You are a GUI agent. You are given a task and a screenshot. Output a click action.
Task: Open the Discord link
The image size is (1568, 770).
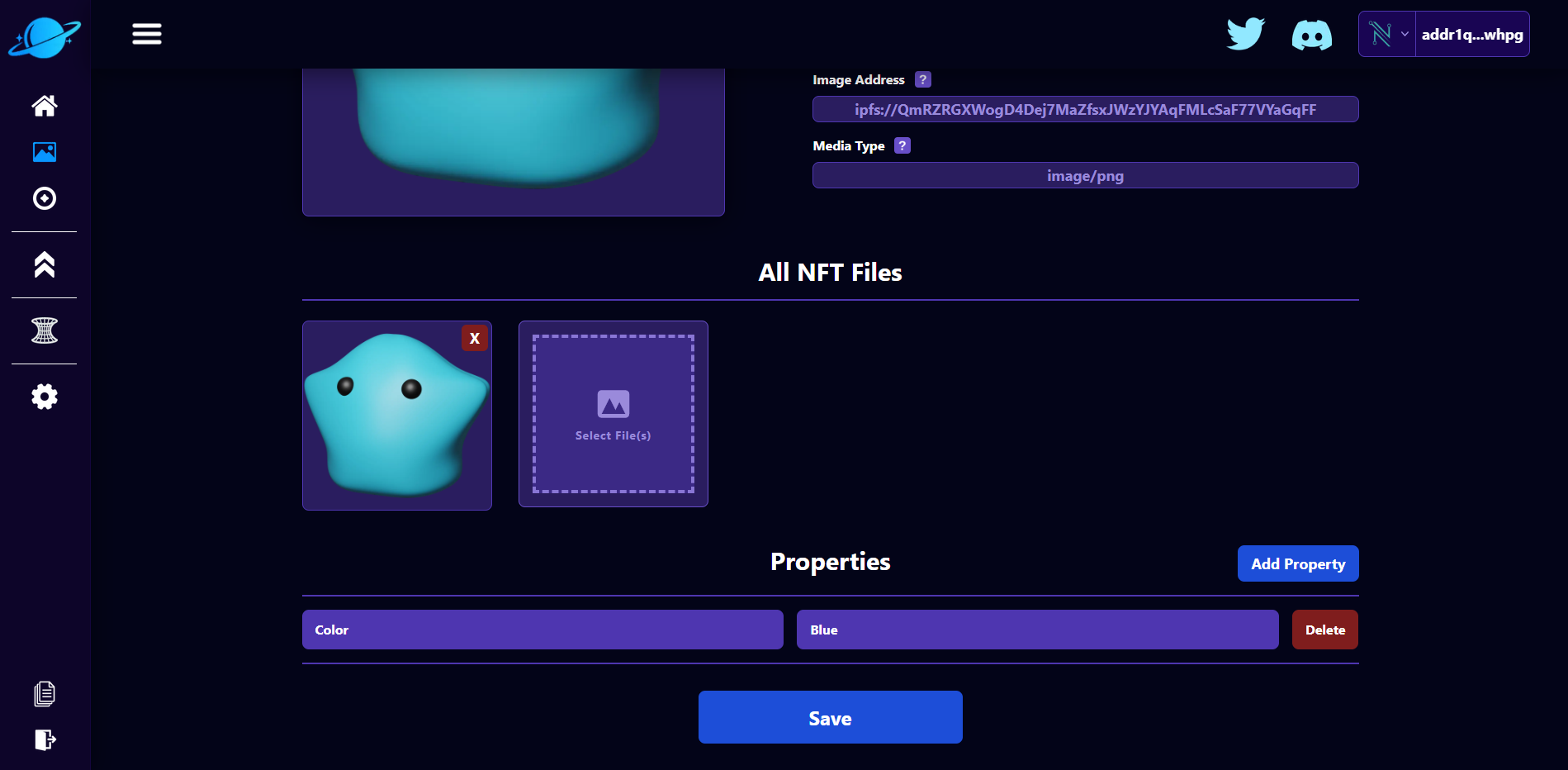1312,36
